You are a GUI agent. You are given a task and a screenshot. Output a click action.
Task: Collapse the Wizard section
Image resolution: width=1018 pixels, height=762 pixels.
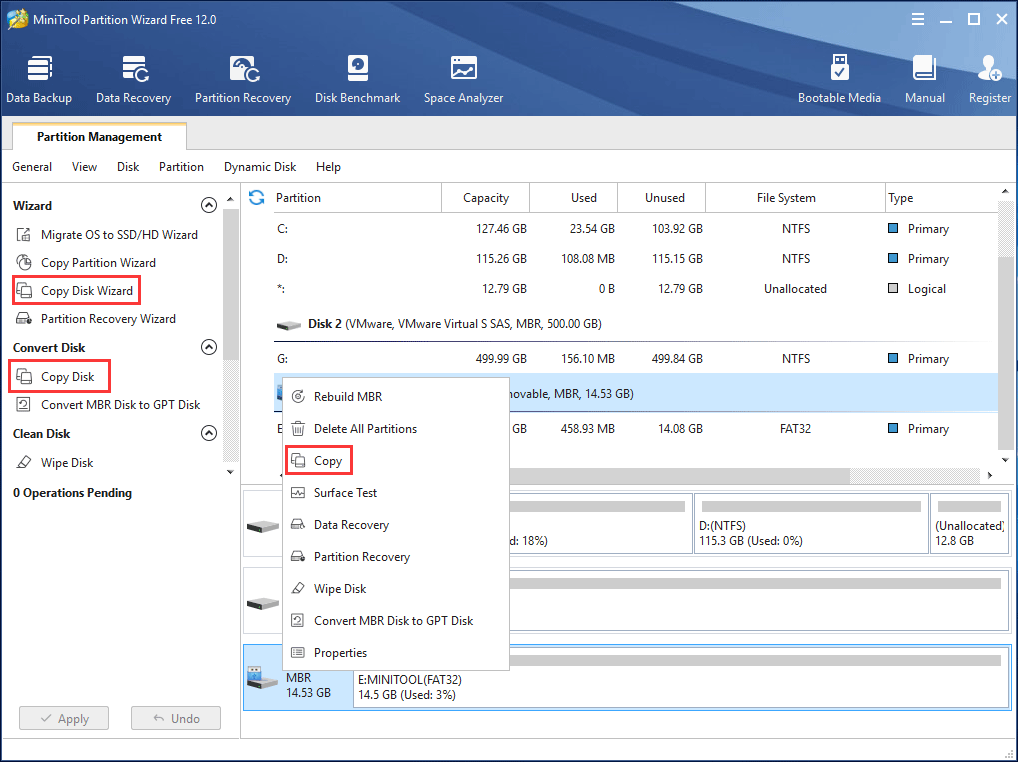coord(208,205)
